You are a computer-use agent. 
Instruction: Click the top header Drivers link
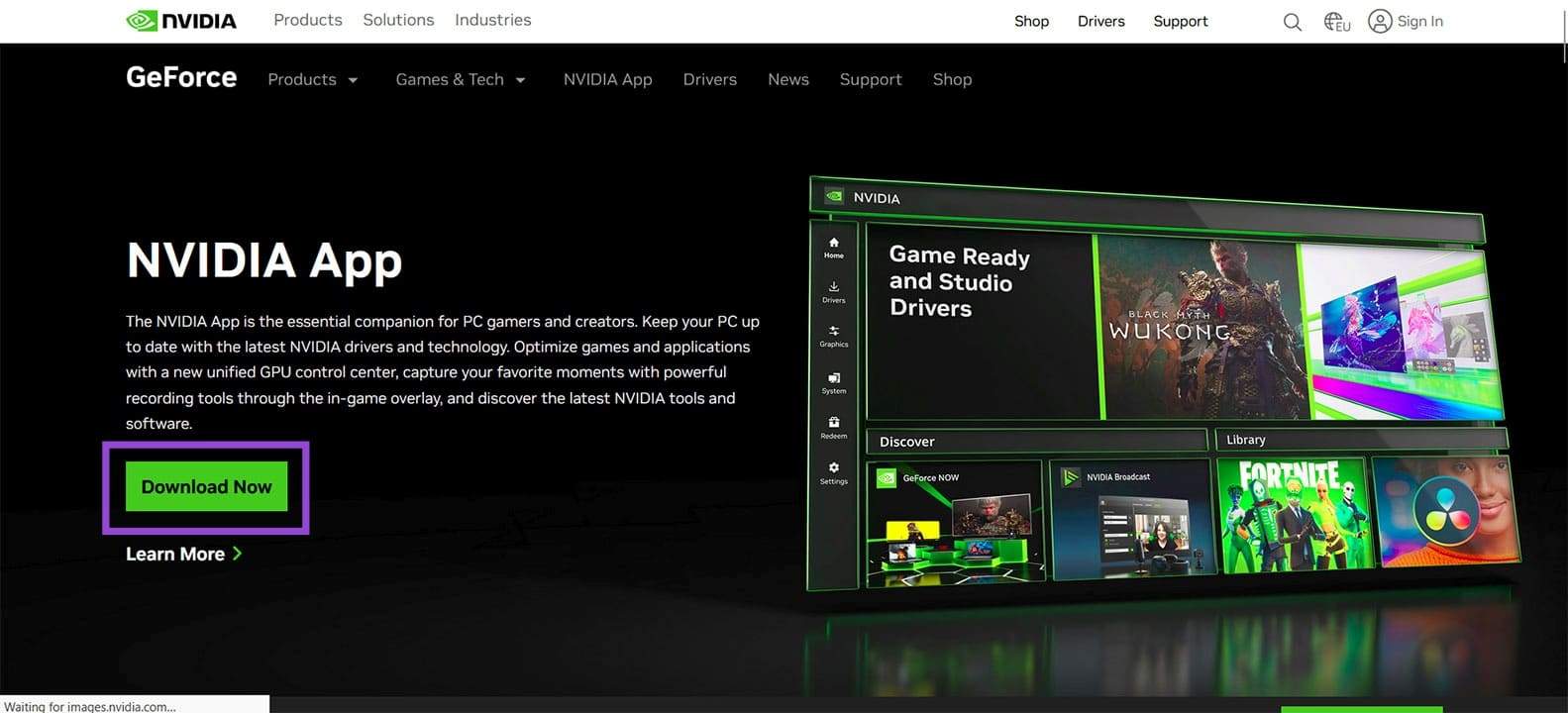[x=1100, y=21]
